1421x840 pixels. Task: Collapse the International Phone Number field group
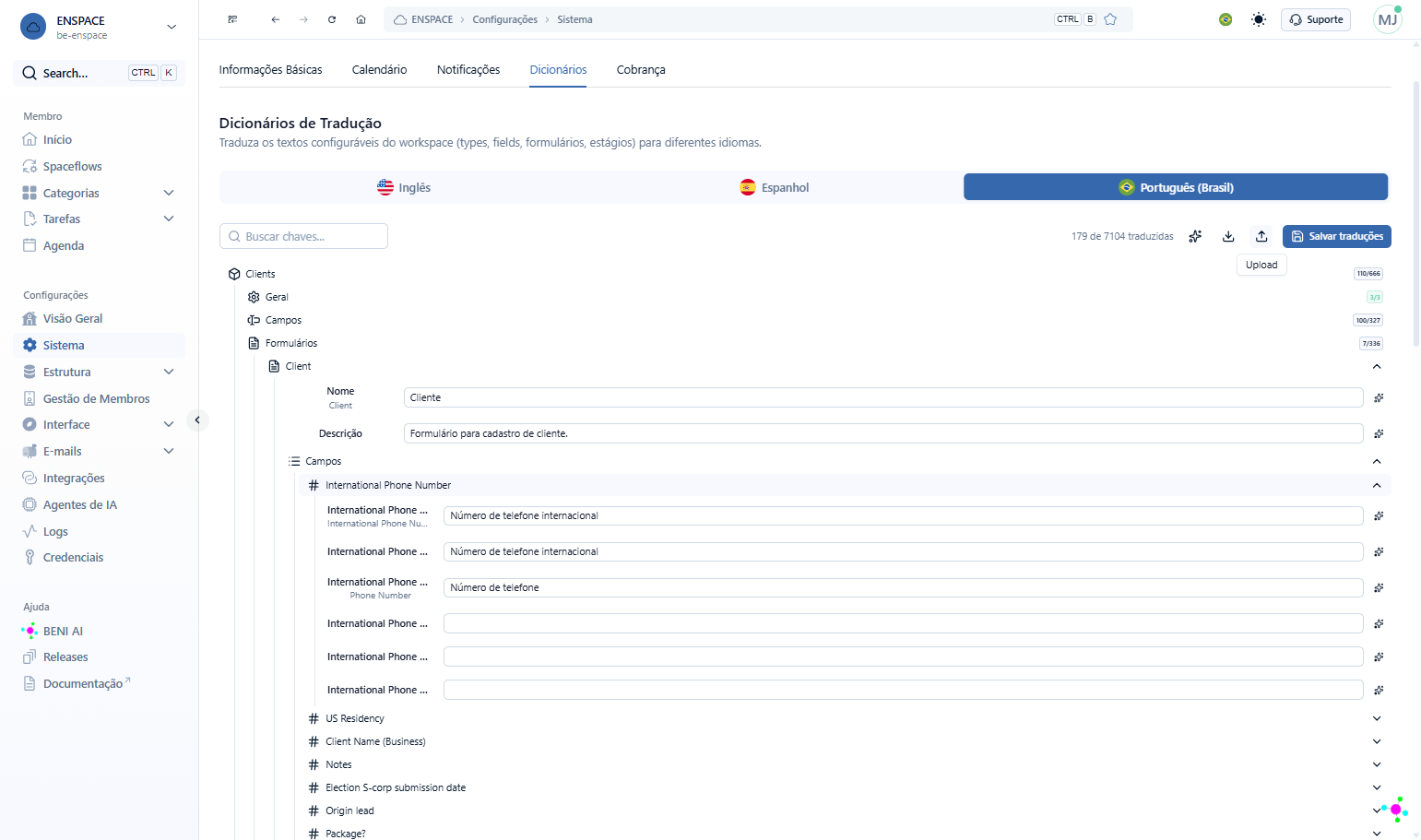pos(1377,485)
